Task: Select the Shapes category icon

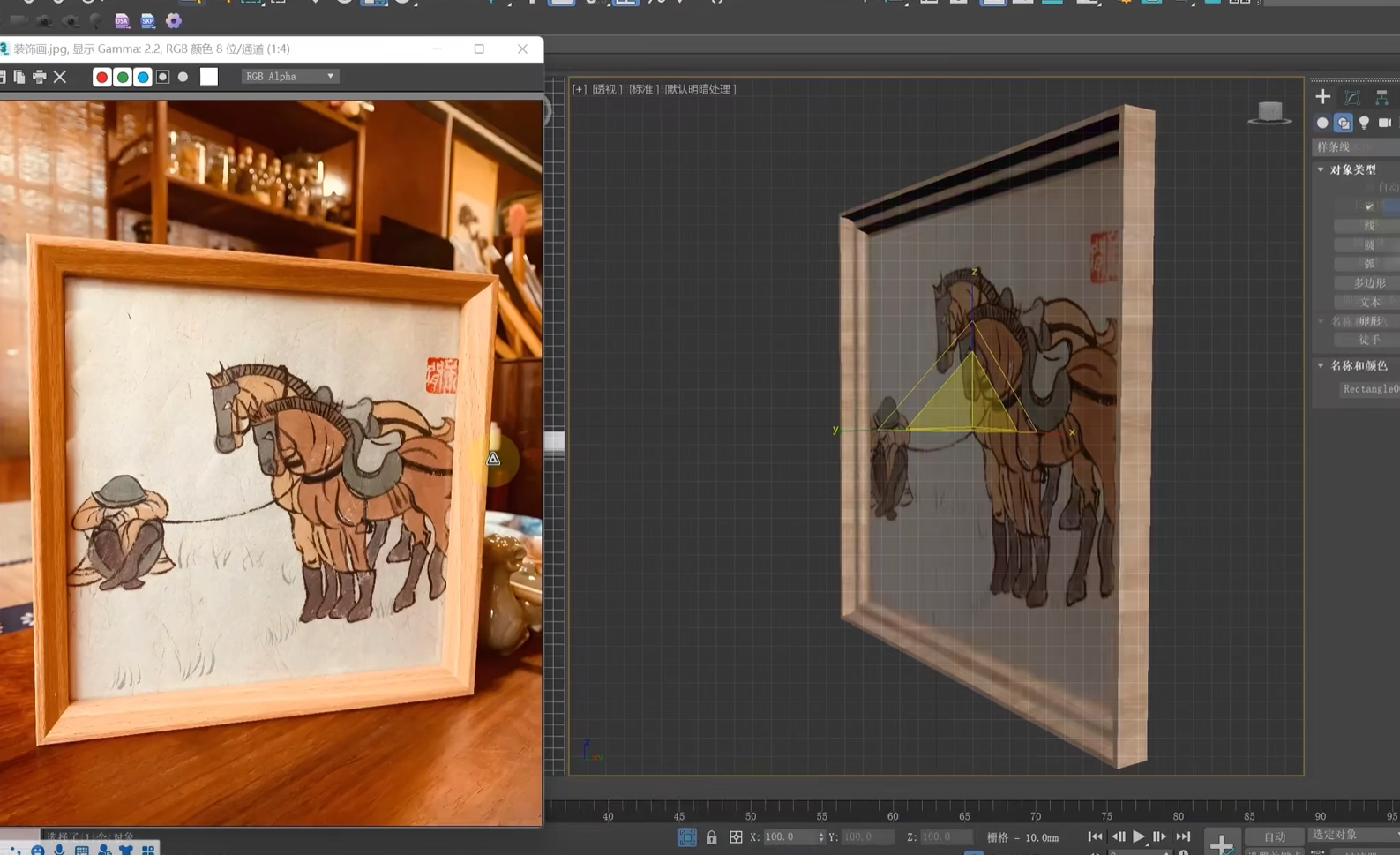Action: click(1343, 123)
